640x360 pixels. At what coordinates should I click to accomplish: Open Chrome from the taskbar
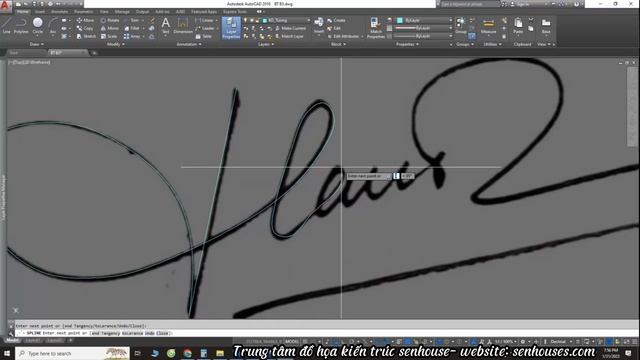(x=187, y=353)
